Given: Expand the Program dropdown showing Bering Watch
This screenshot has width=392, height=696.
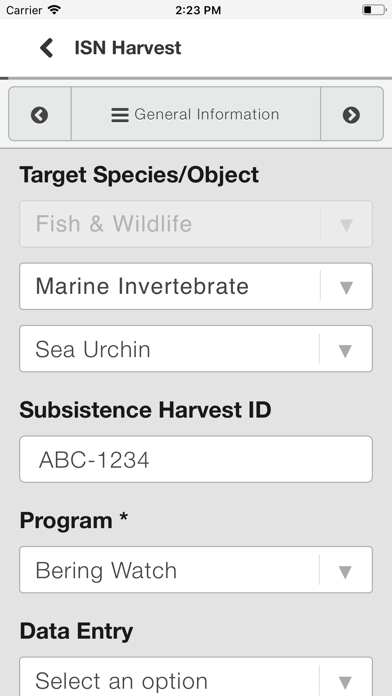Looking at the screenshot, I should 196,569.
